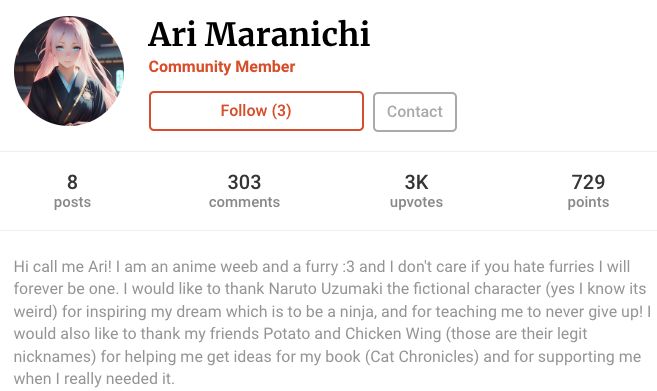Viewport: 657px width, 391px height.
Task: View the 729 points stat
Action: [588, 191]
